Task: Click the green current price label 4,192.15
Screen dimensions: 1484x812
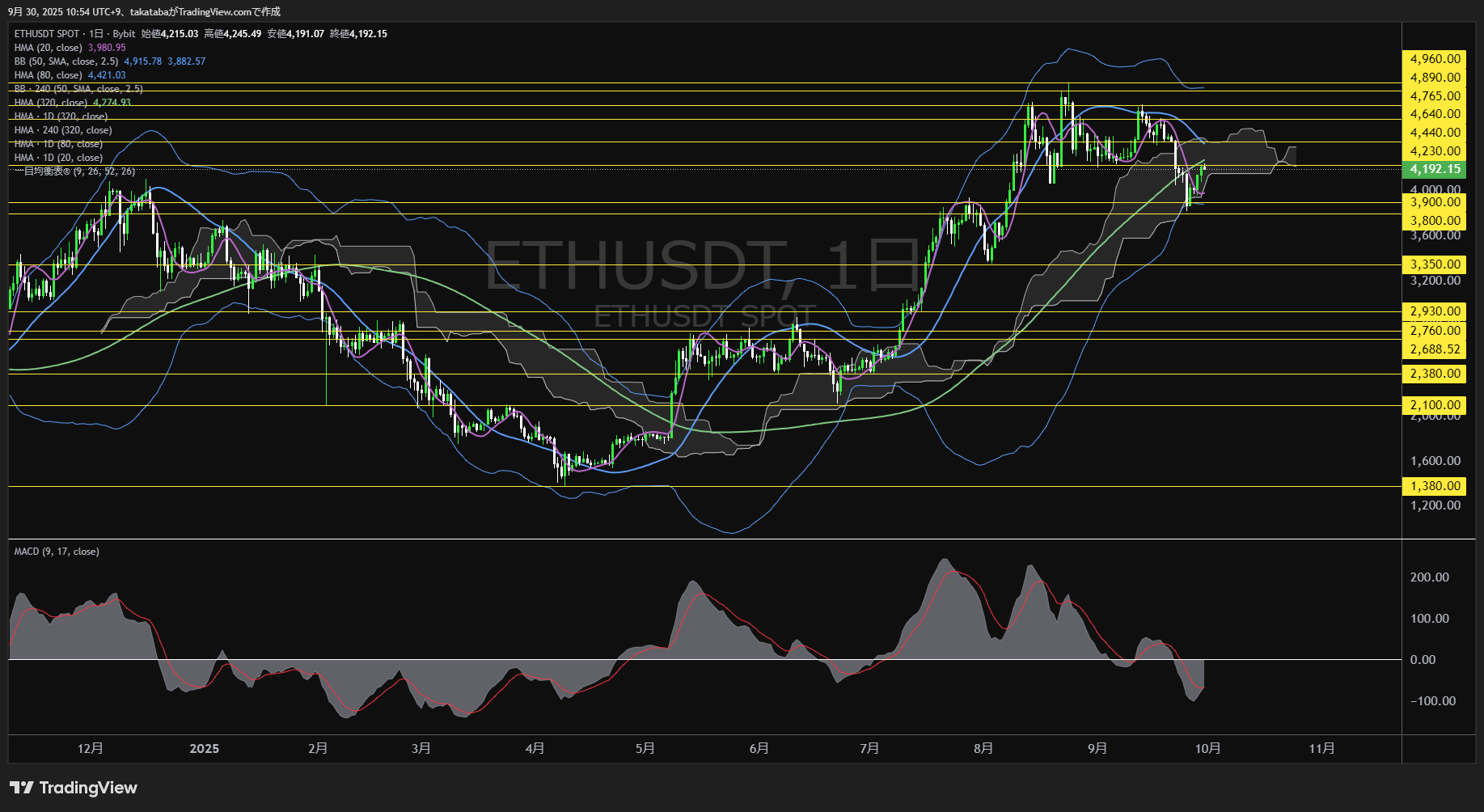Action: tap(1435, 169)
